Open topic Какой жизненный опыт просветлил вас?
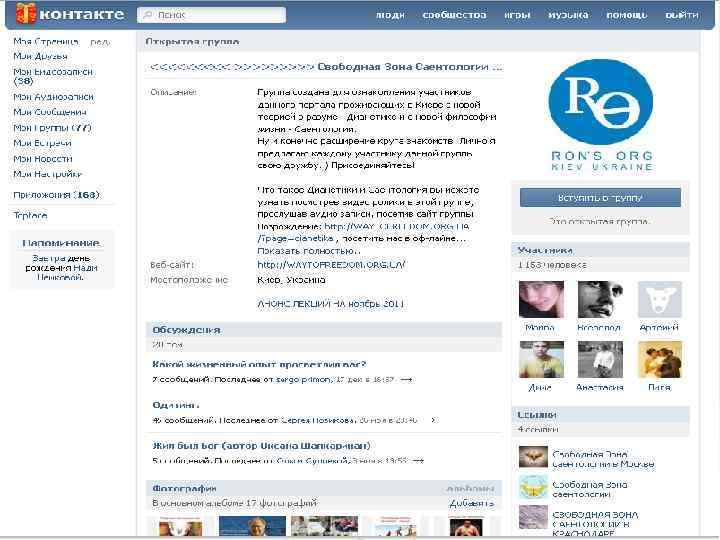The width and height of the screenshot is (720, 540). coord(259,365)
